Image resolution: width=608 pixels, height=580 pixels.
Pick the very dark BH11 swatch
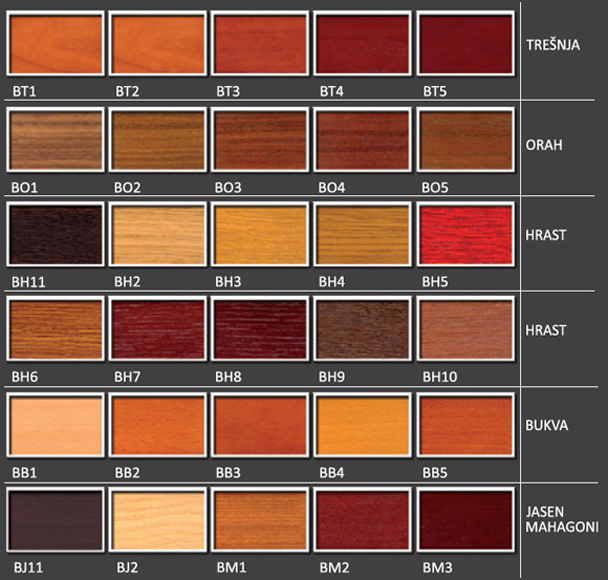(56, 237)
